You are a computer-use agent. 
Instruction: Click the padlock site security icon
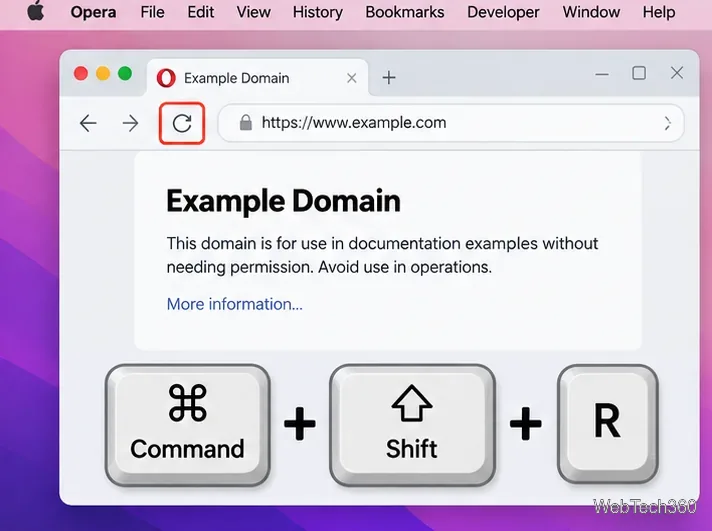[246, 123]
